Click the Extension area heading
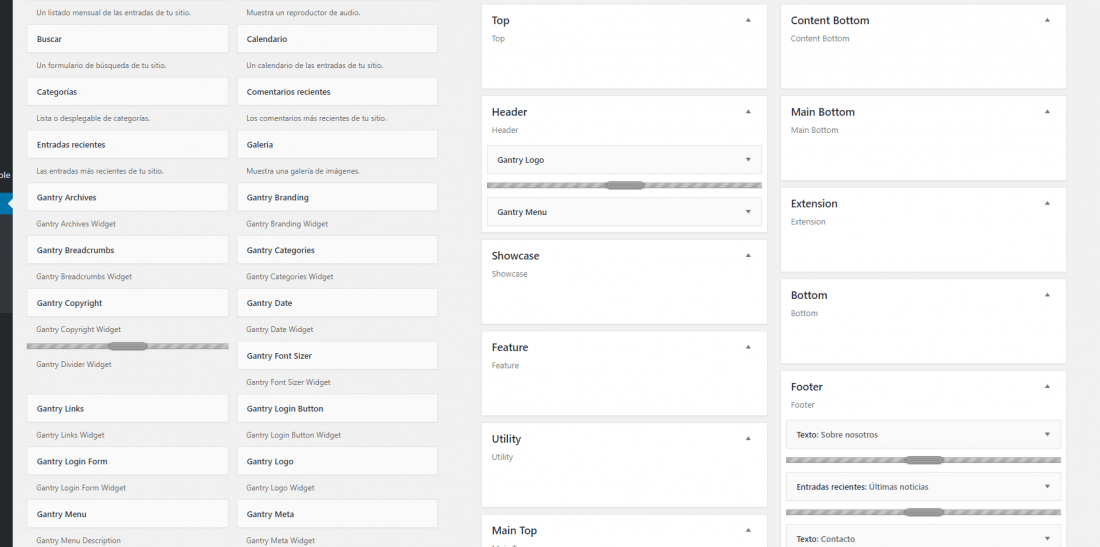The height and width of the screenshot is (547, 1100). pos(814,203)
